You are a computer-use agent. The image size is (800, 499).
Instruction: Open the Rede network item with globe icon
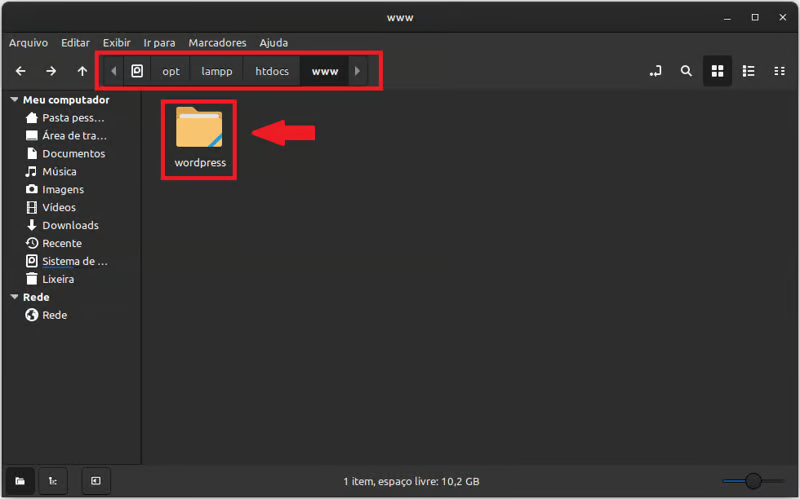tap(46, 315)
